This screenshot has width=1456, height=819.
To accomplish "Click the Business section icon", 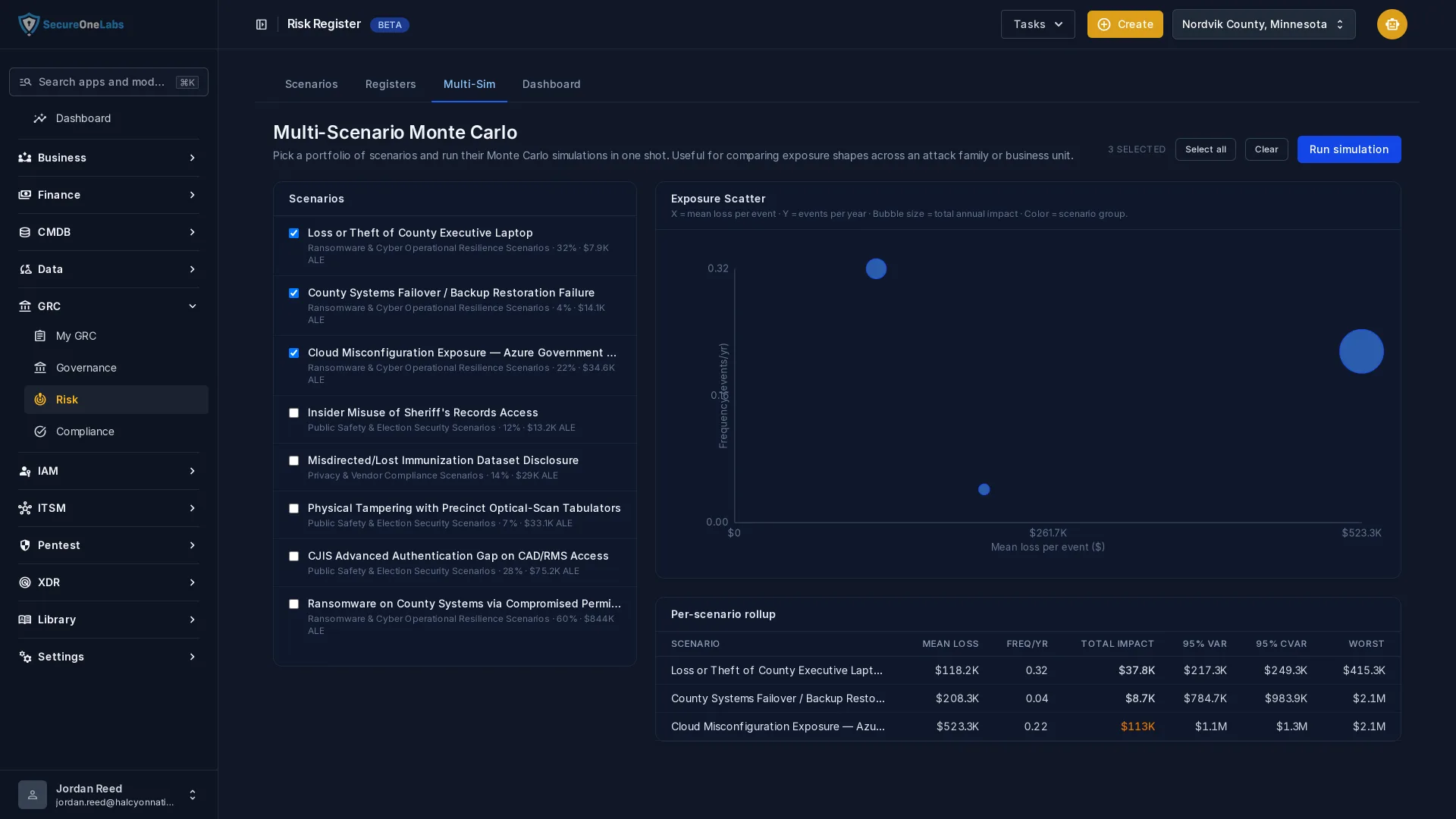I will 25,158.
